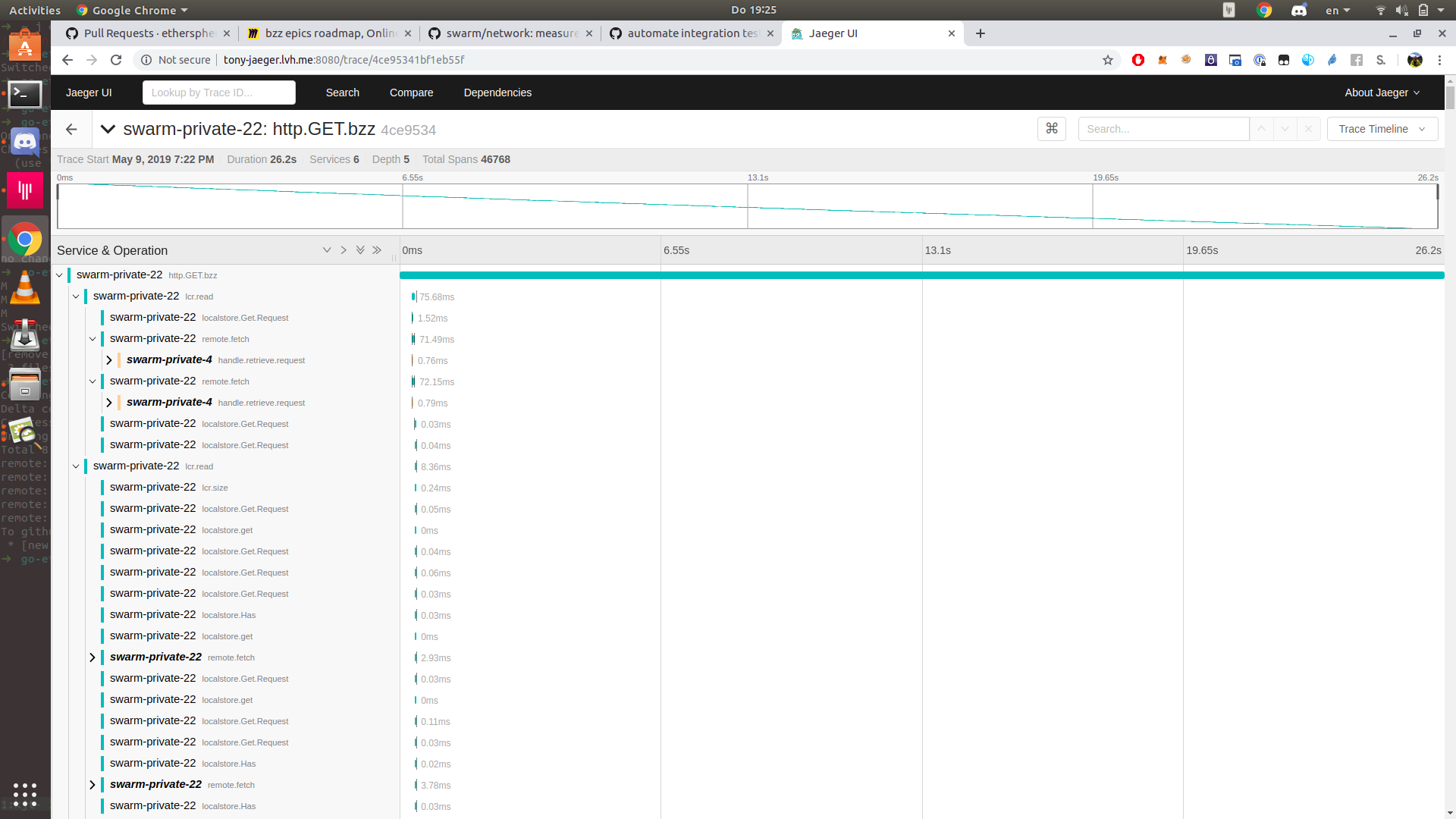Switch to the swarm/network GitHub tab
This screenshot has height=819, width=1456.
pyautogui.click(x=511, y=33)
